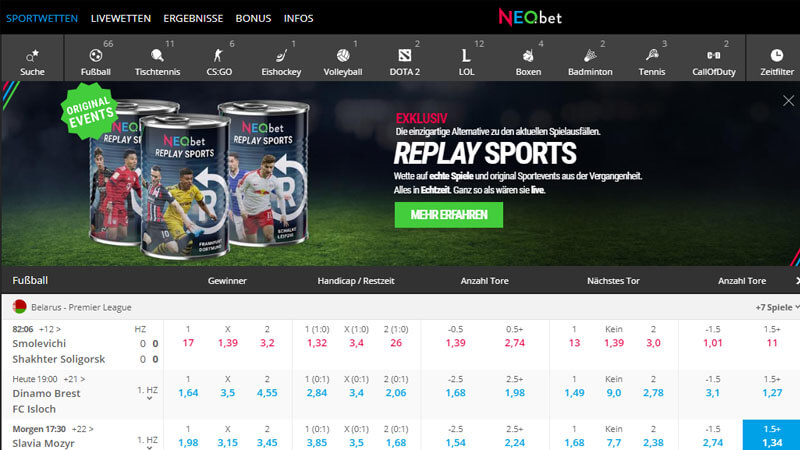Select under 1.5 goals odds 3,1
Screen dimensions: 800x450
713,393
